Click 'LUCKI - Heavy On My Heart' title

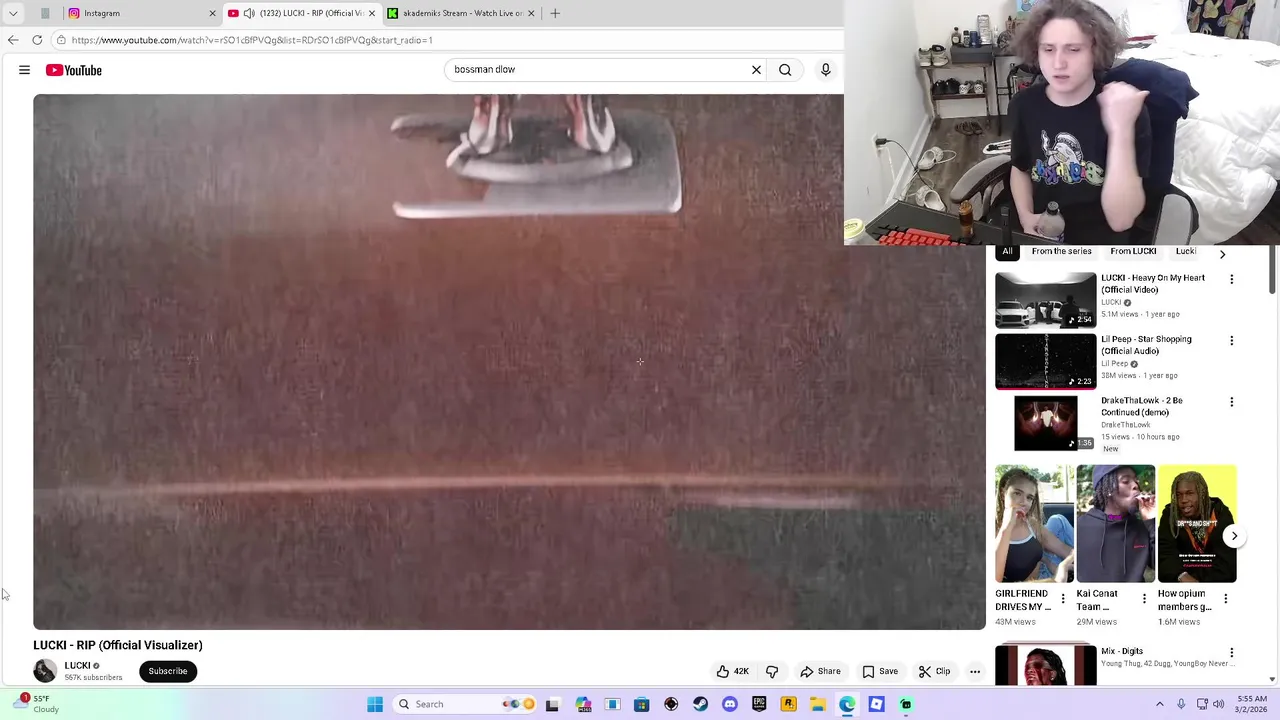tap(1153, 284)
